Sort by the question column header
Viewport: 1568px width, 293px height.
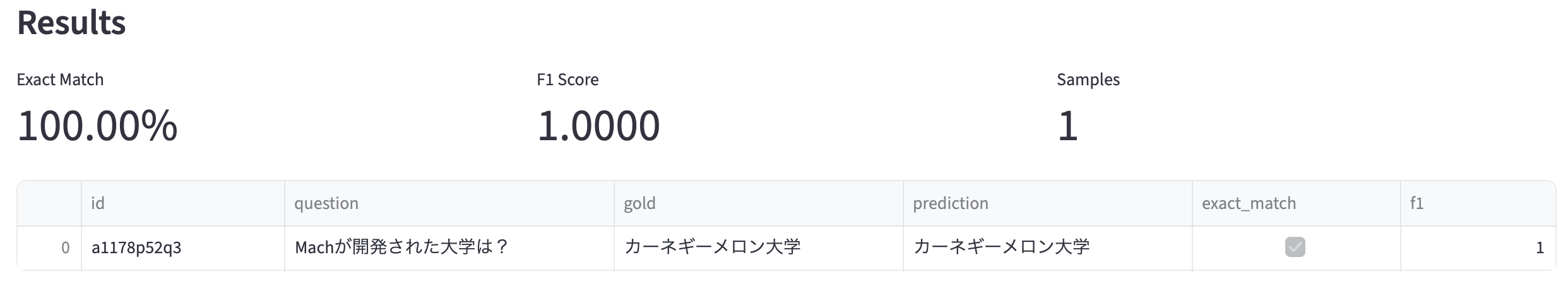[326, 203]
